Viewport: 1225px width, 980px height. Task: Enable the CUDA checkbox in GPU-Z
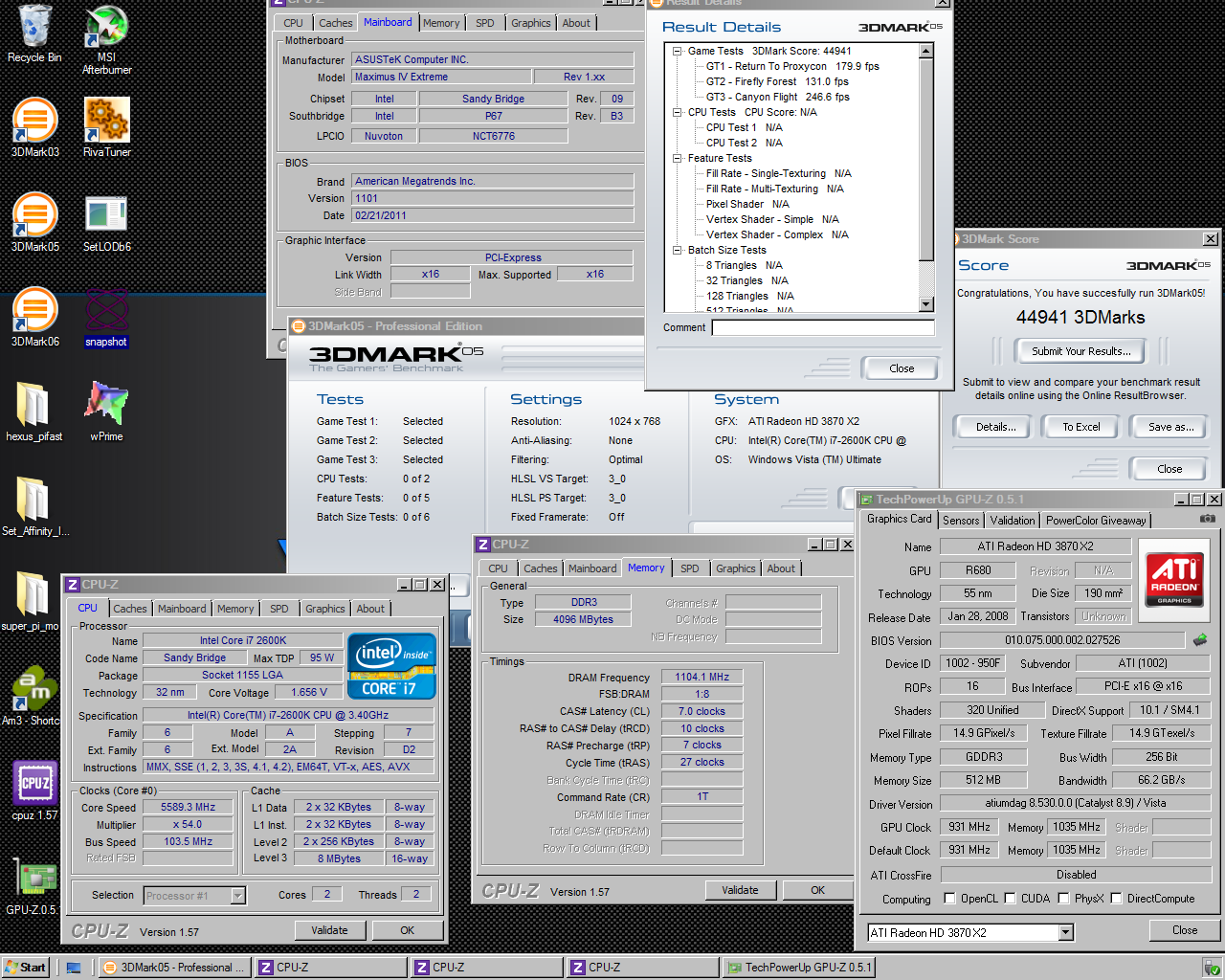(1010, 899)
